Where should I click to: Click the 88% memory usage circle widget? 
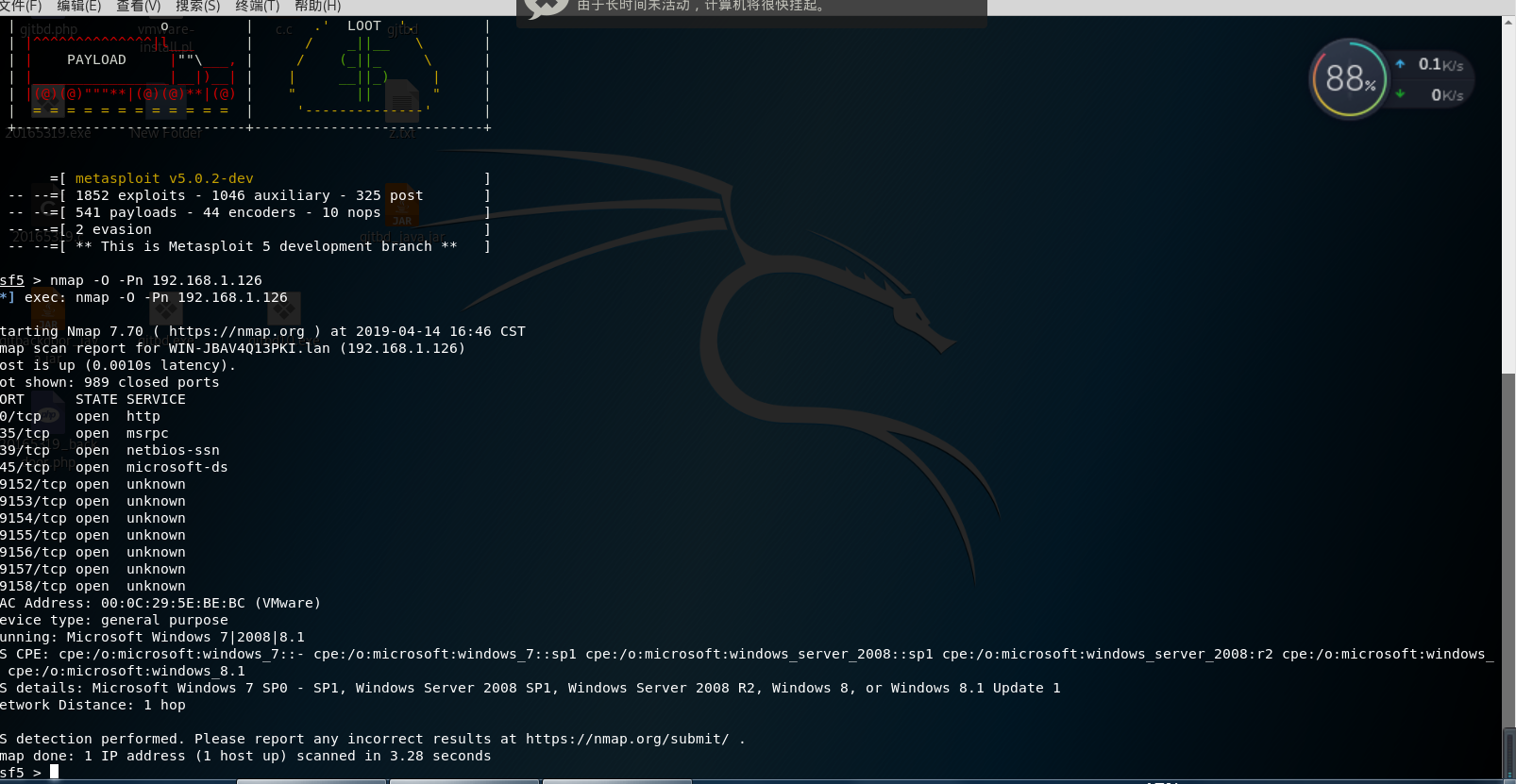(x=1349, y=78)
